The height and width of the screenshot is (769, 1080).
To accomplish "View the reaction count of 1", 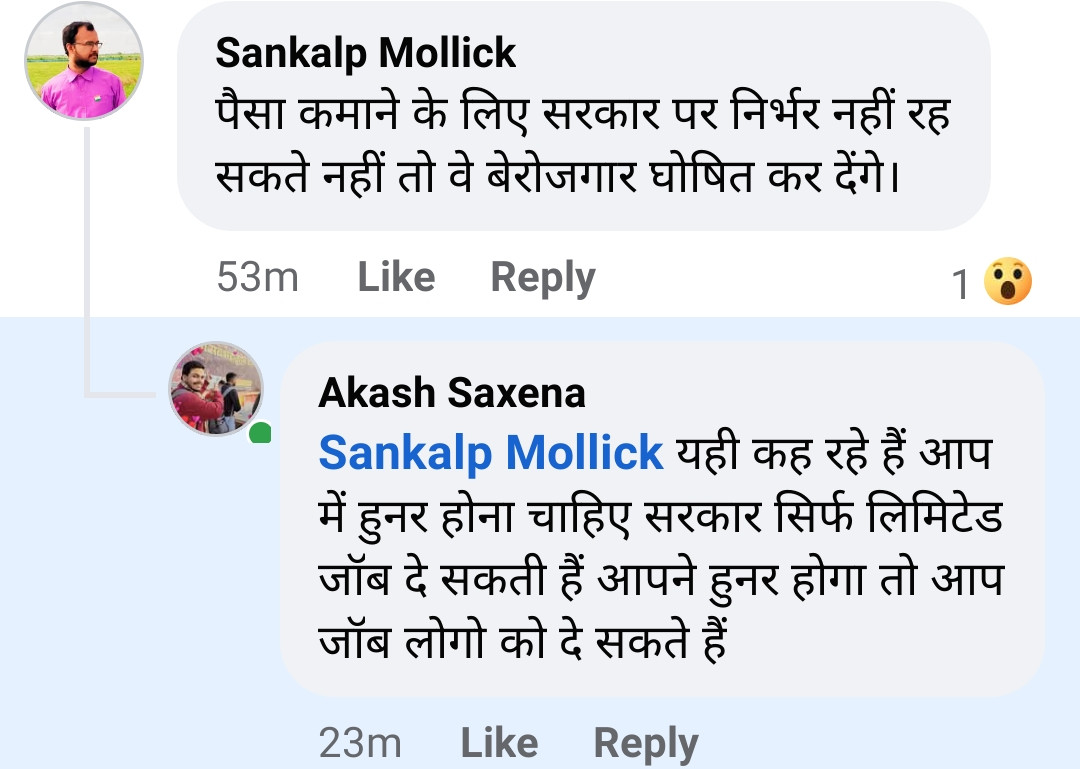I will point(961,286).
